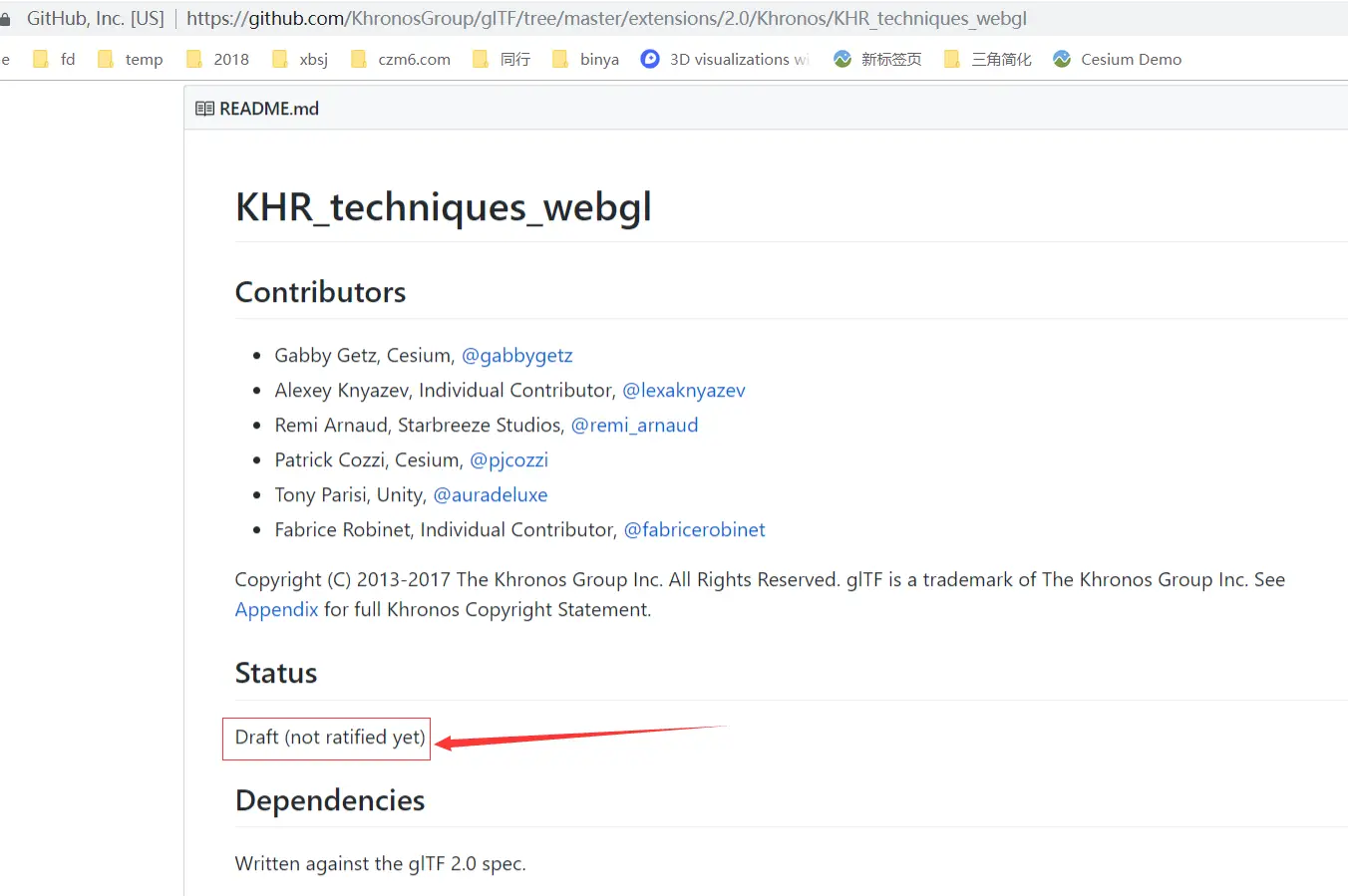Viewport: 1348px width, 896px height.
Task: Open the temp bookmark folder
Action: click(130, 60)
